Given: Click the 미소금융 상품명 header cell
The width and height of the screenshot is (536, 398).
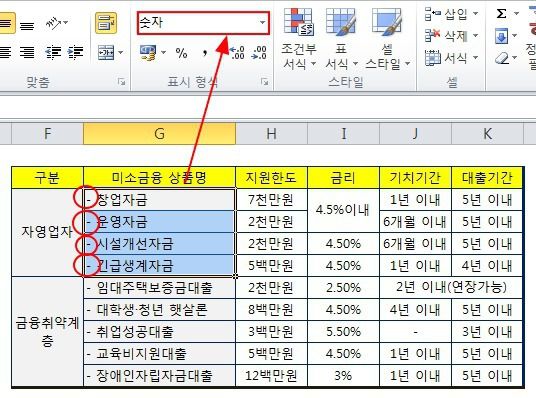Looking at the screenshot, I should 159,178.
